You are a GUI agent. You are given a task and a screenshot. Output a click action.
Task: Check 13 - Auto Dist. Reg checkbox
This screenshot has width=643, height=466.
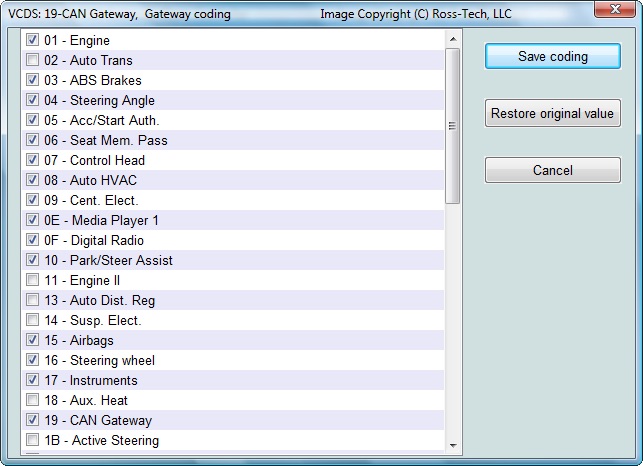coord(32,300)
